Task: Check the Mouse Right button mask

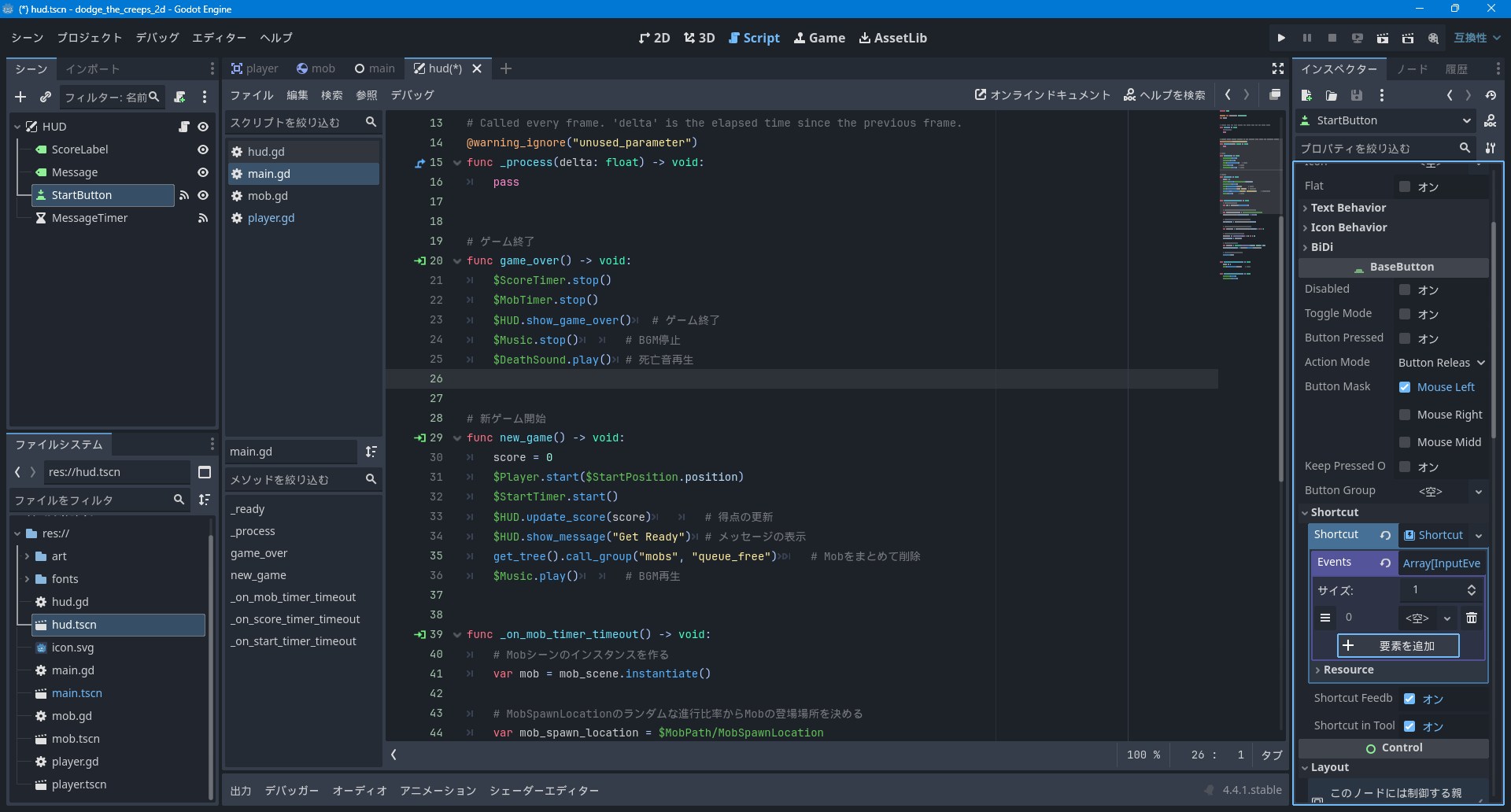Action: pyautogui.click(x=1405, y=415)
